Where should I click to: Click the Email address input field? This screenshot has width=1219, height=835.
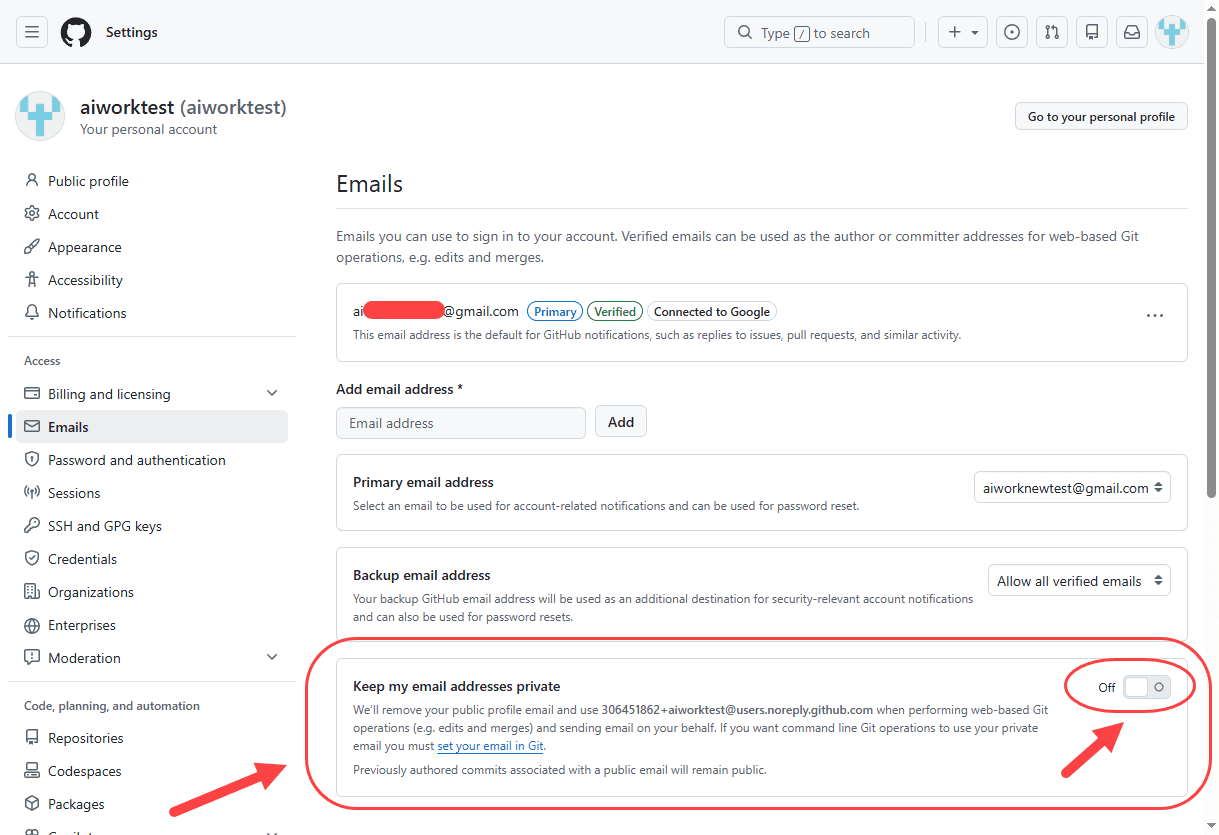tap(461, 423)
